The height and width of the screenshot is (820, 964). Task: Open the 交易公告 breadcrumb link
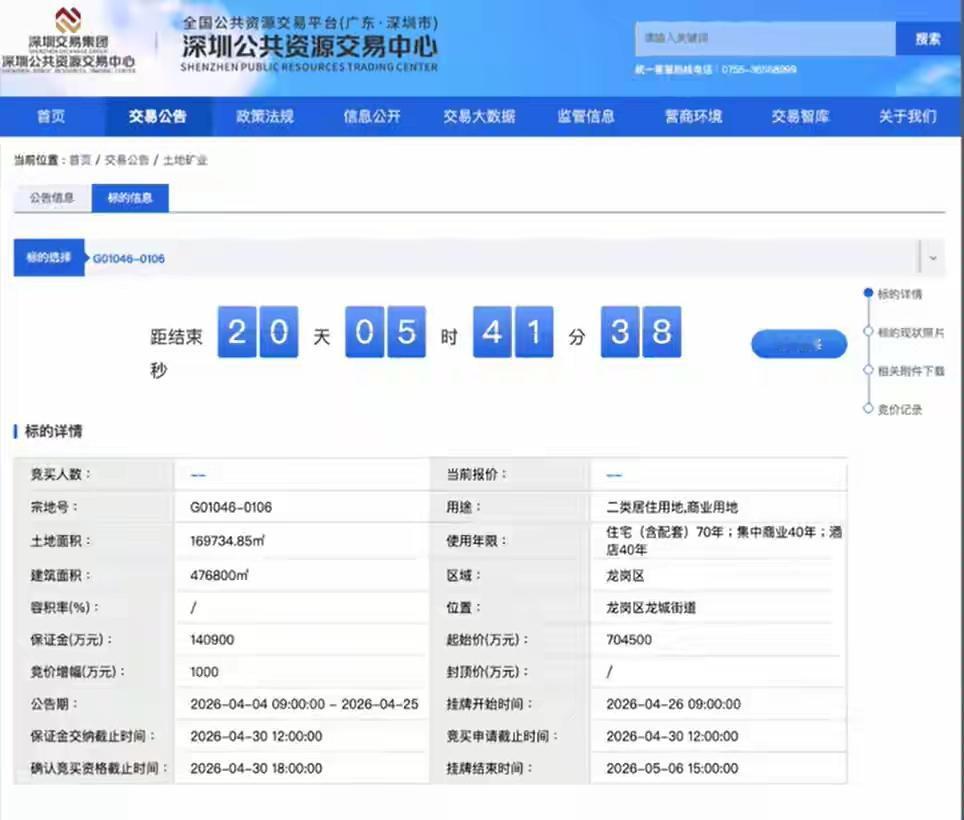click(x=126, y=158)
